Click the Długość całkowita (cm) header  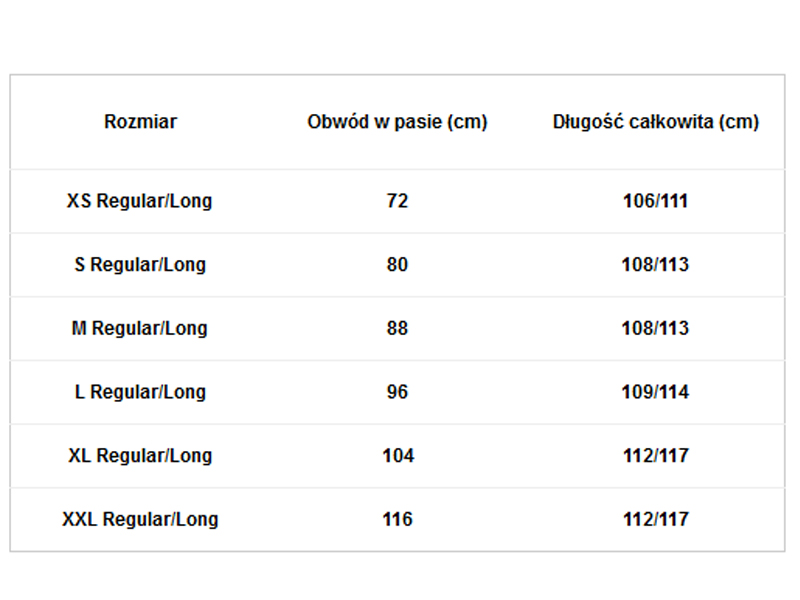click(655, 122)
